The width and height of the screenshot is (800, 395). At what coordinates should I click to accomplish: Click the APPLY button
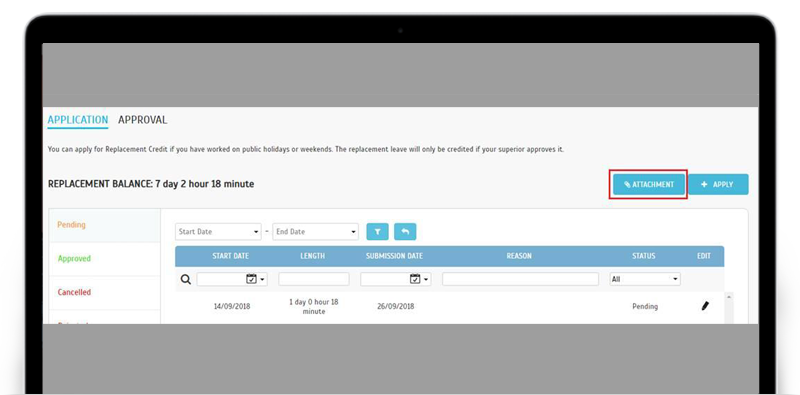[x=718, y=184]
